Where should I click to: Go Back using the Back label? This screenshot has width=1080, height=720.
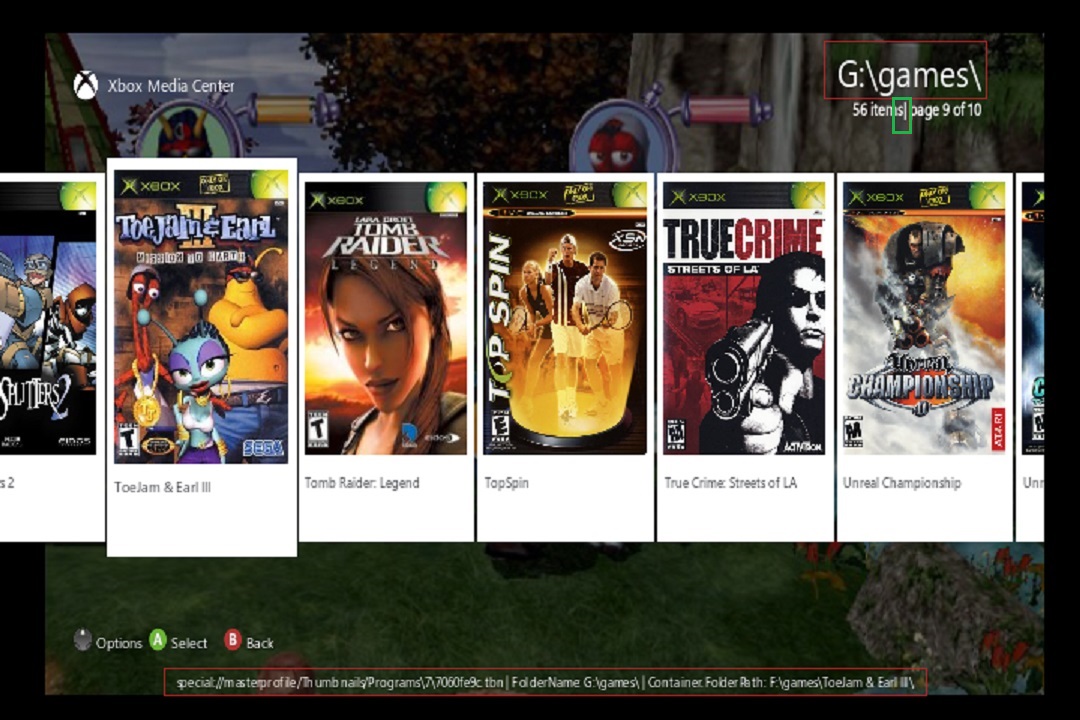(x=260, y=643)
